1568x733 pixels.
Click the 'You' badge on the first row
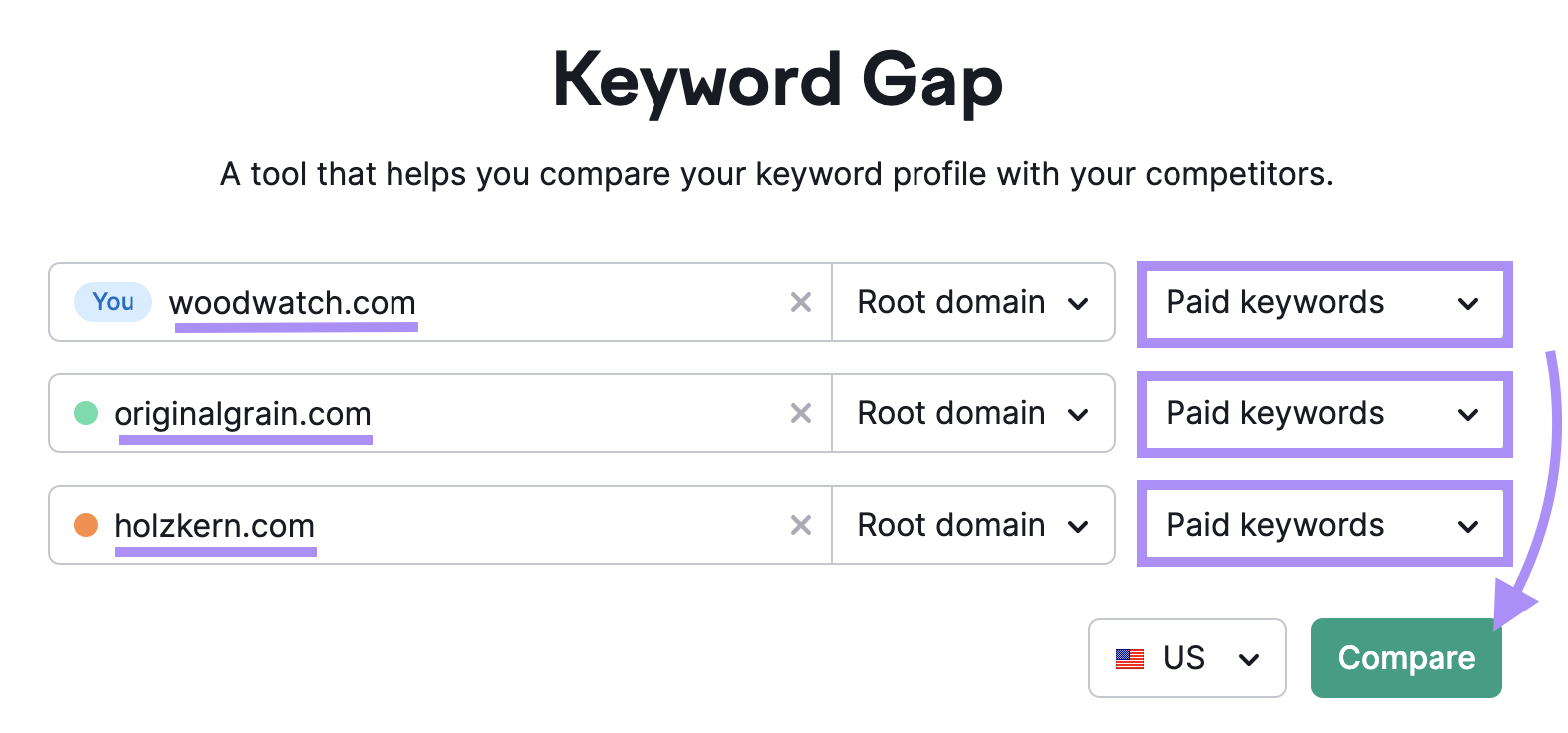(112, 302)
